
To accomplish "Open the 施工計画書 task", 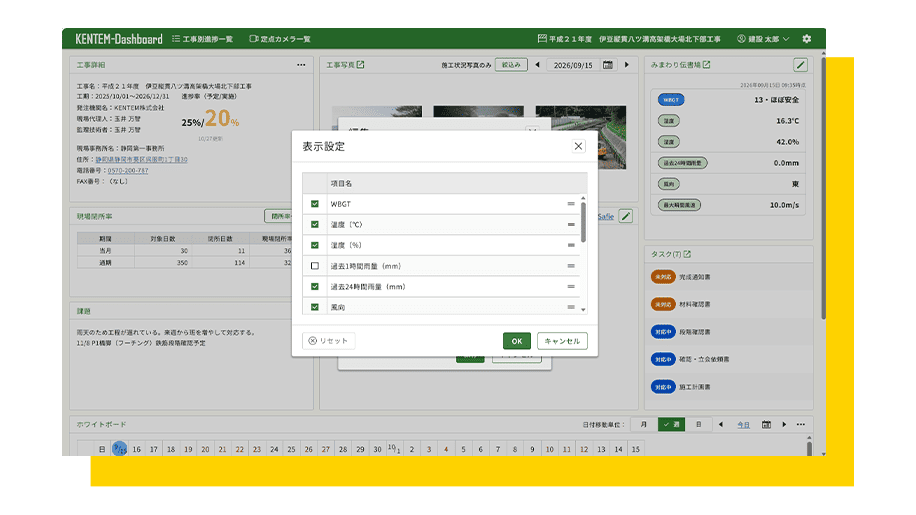I will pos(695,387).
